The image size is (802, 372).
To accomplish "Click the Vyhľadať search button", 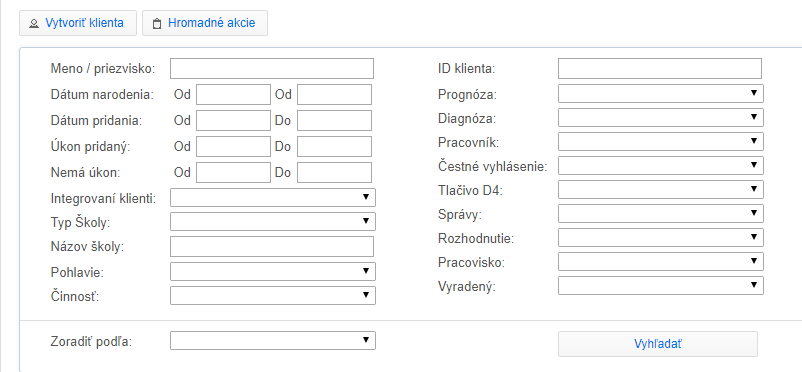I will [x=658, y=344].
